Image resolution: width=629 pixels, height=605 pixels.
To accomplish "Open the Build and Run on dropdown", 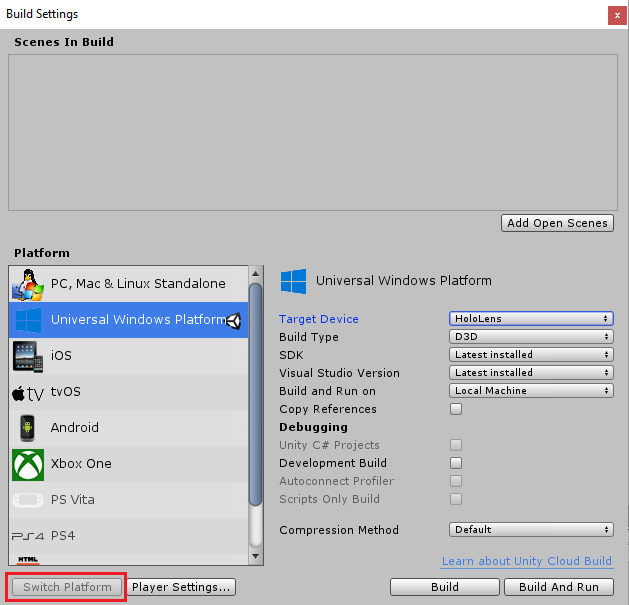I will 531,391.
